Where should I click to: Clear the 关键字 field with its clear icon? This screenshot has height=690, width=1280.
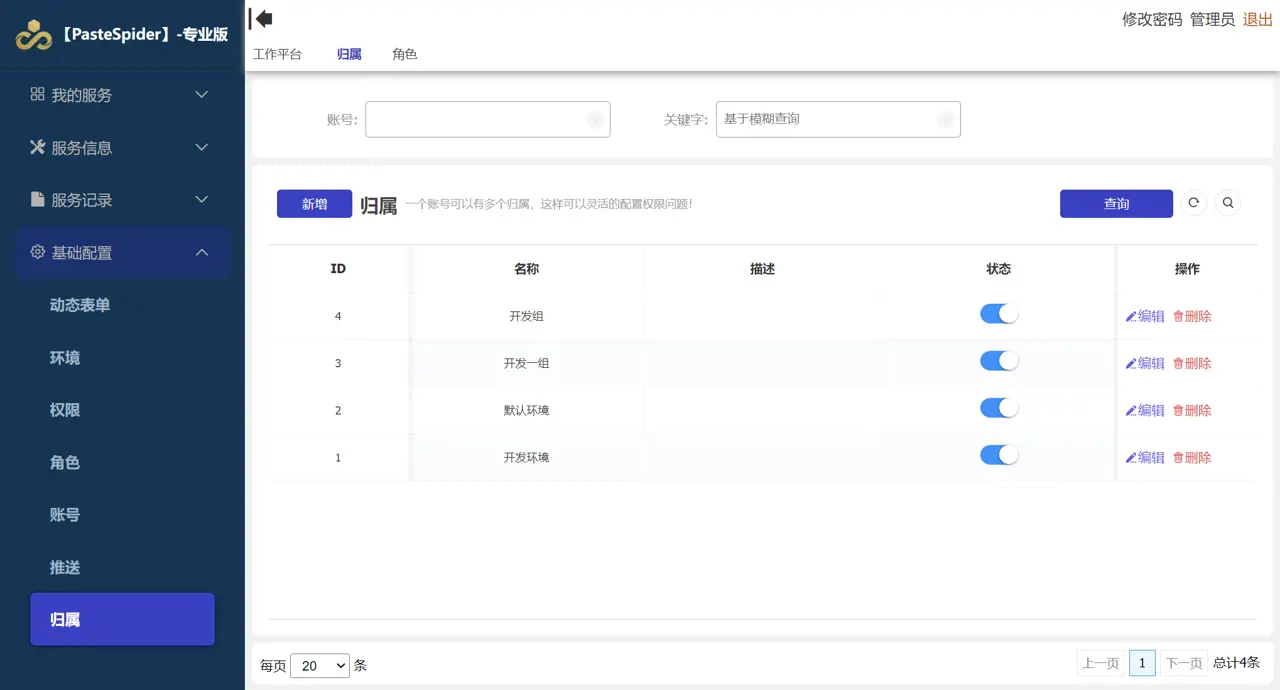point(945,119)
